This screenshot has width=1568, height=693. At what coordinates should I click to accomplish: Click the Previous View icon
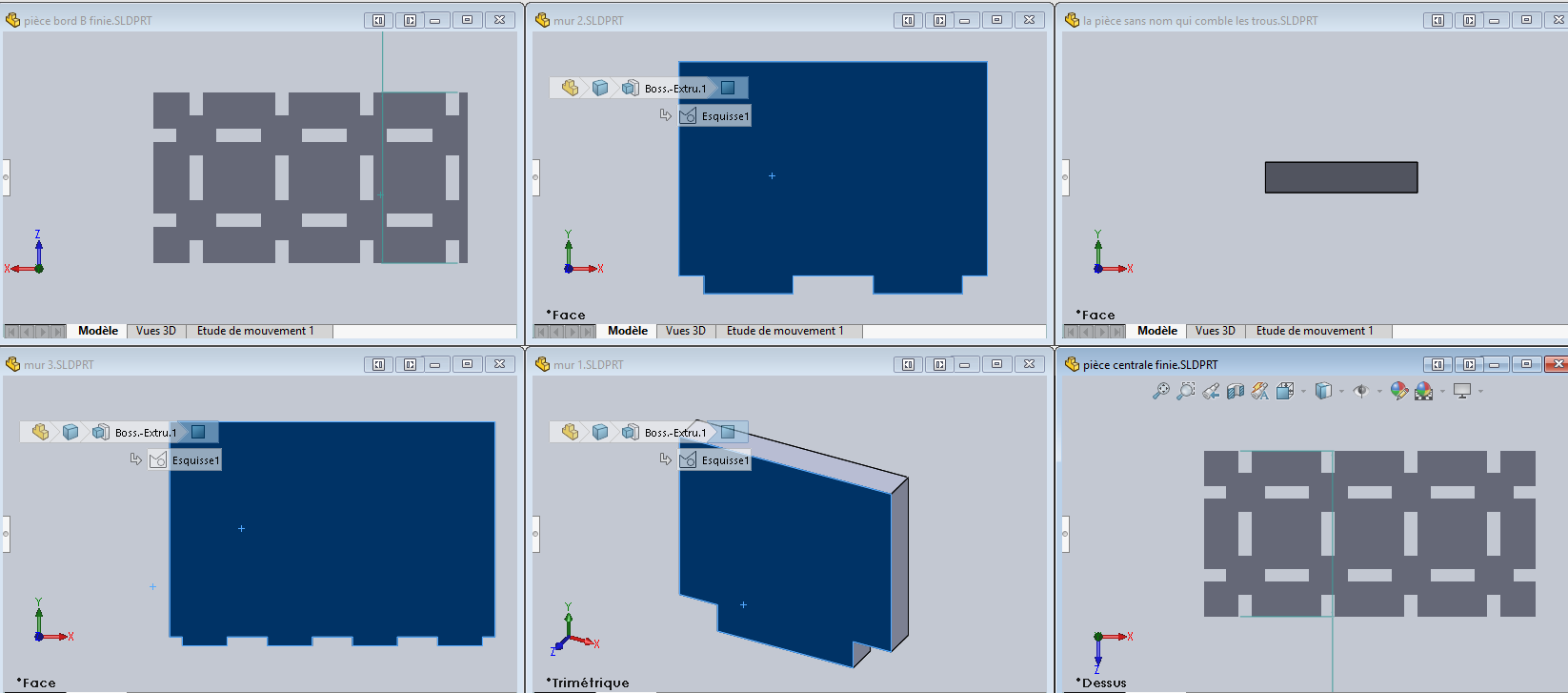1211,391
